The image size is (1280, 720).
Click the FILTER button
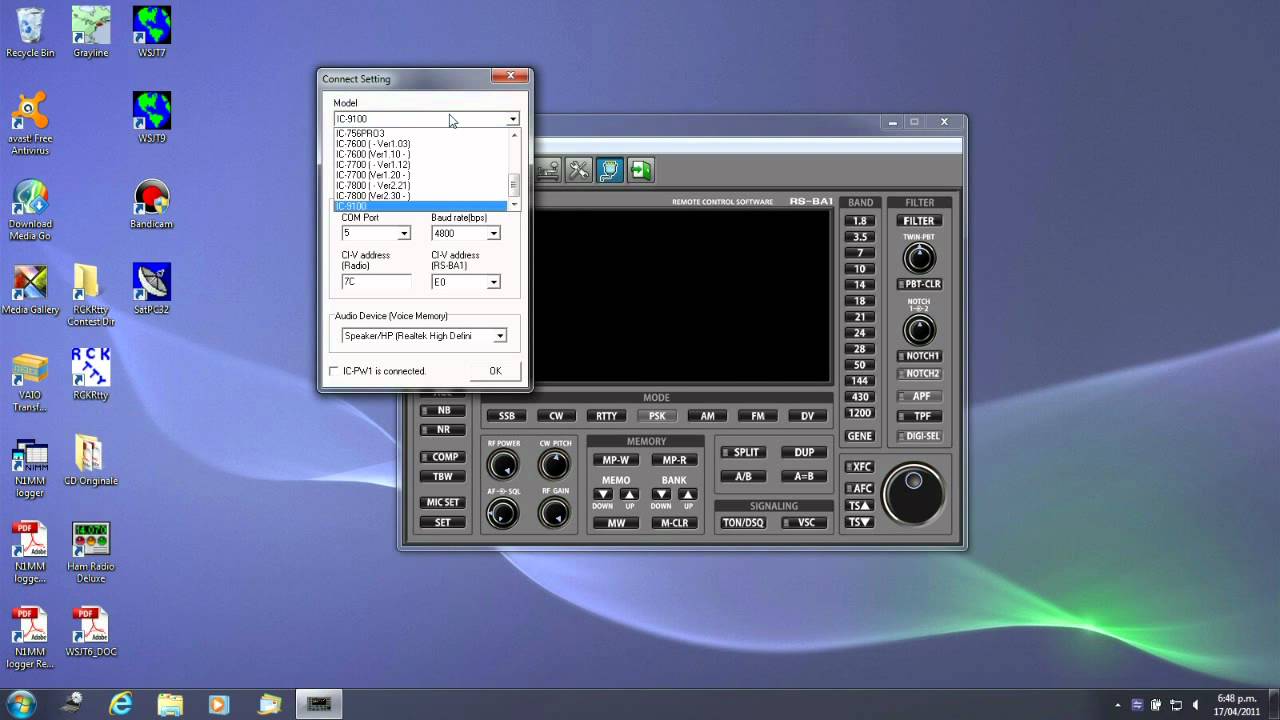pyautogui.click(x=918, y=221)
